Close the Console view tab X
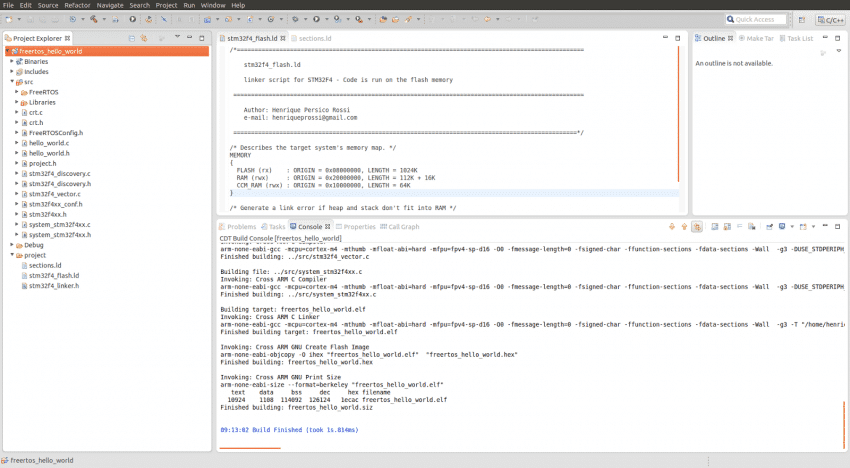 [x=327, y=227]
